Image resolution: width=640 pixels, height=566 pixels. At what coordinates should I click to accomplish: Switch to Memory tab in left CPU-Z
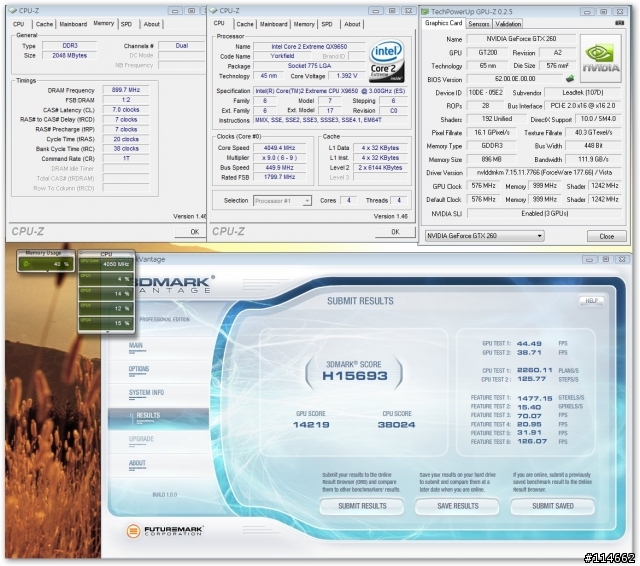coord(104,23)
